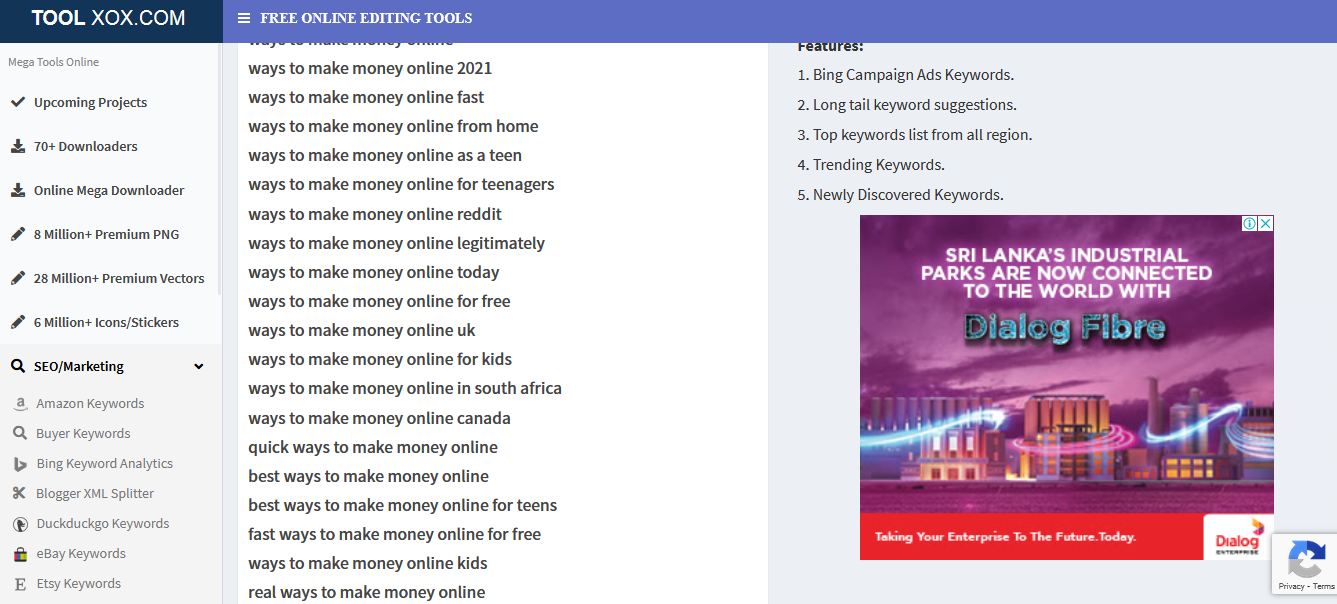Click 'ways to make money online fast'
Screen dimensions: 1337x604
tap(366, 97)
